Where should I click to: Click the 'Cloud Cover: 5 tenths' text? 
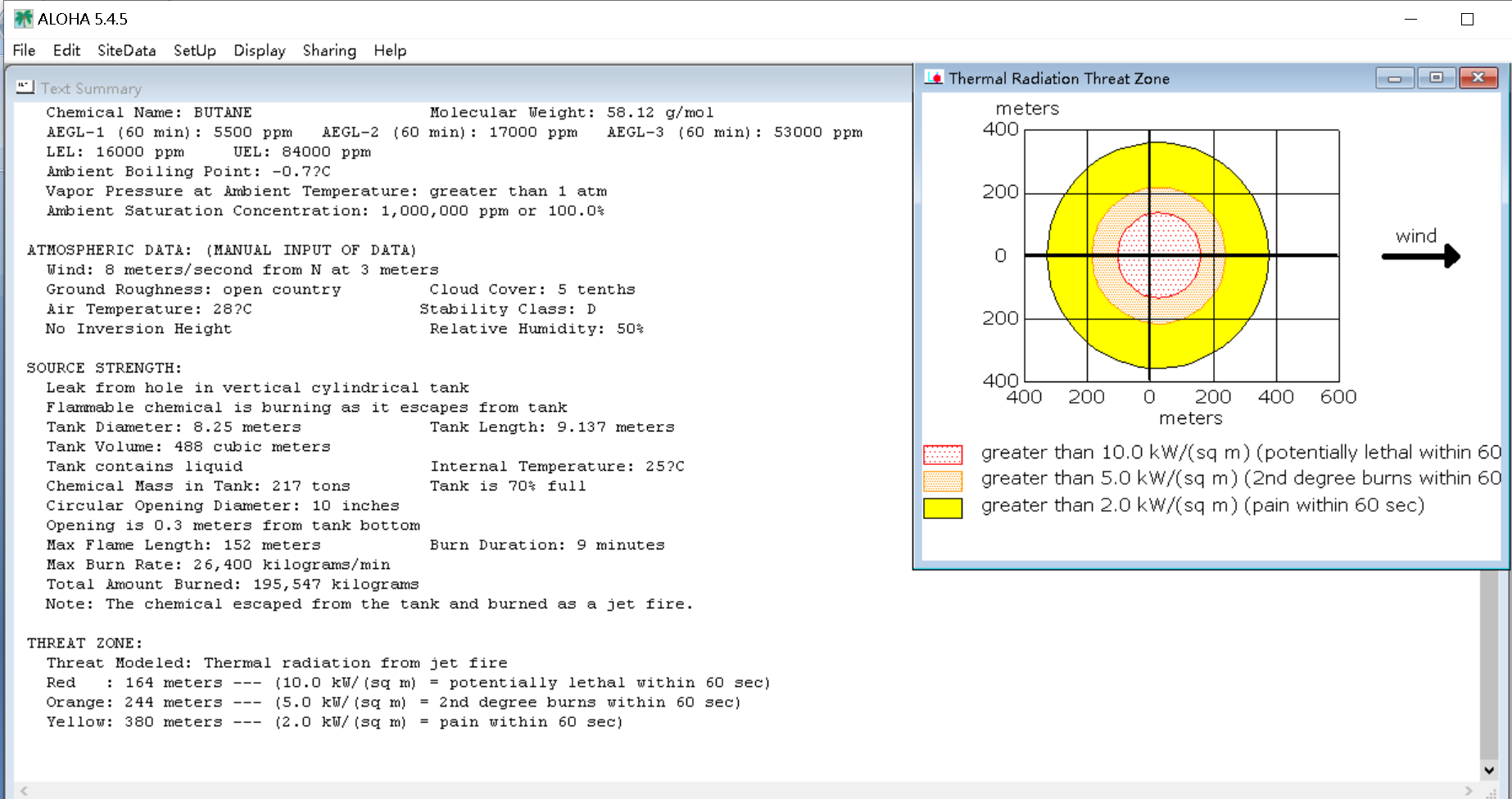[x=532, y=290]
